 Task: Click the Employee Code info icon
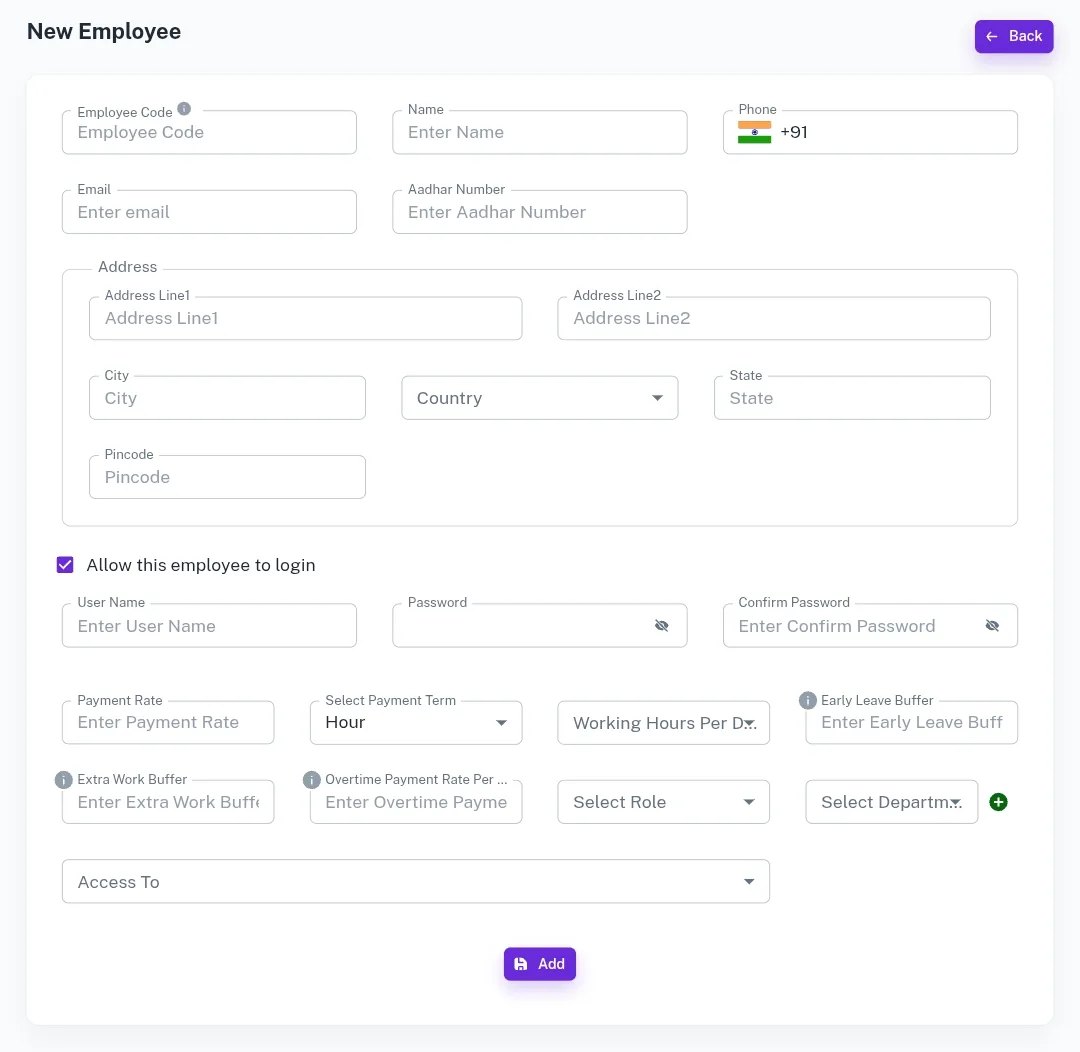click(184, 109)
